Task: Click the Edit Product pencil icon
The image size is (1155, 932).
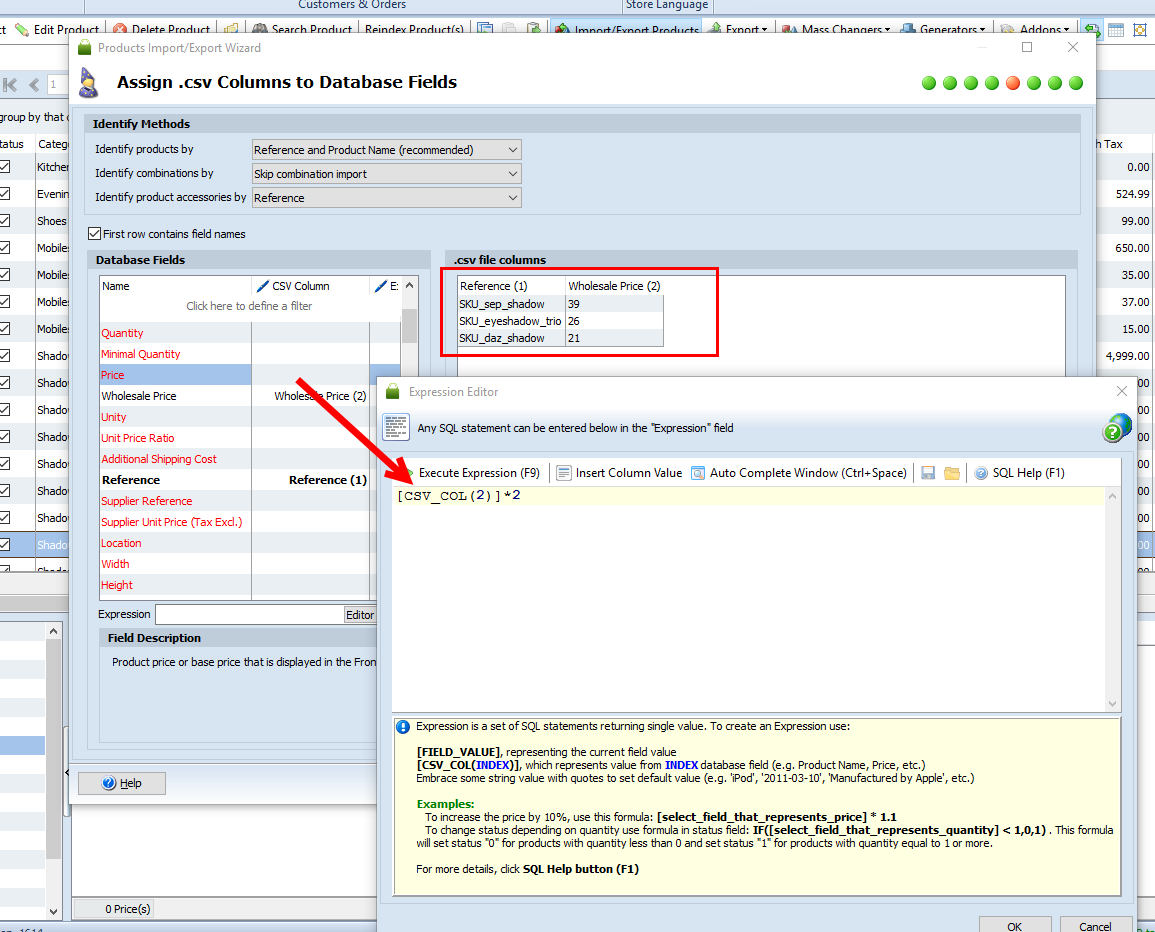Action: click(22, 29)
